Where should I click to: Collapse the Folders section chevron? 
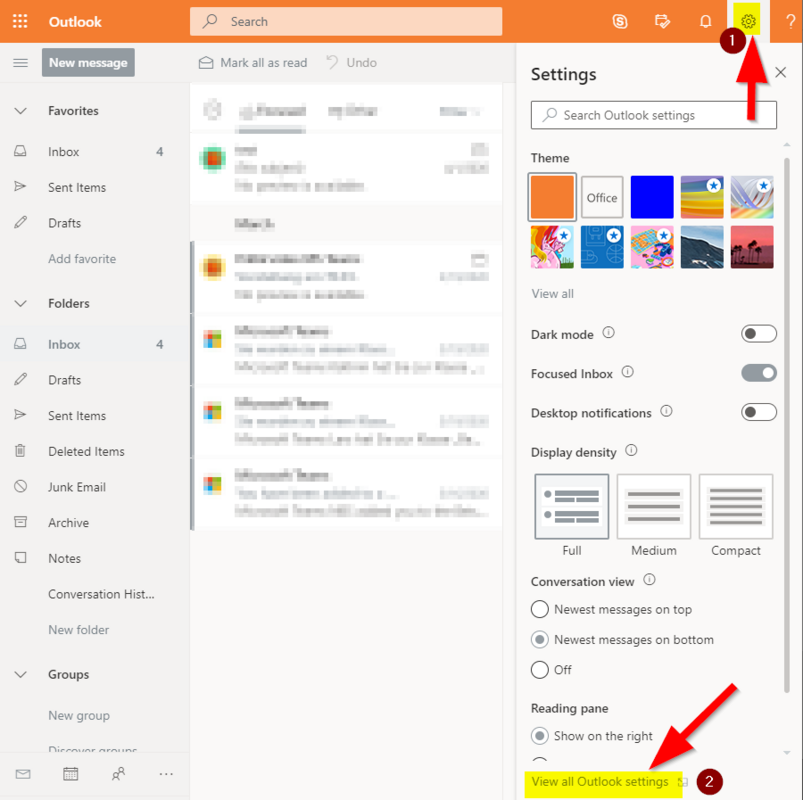pos(20,303)
